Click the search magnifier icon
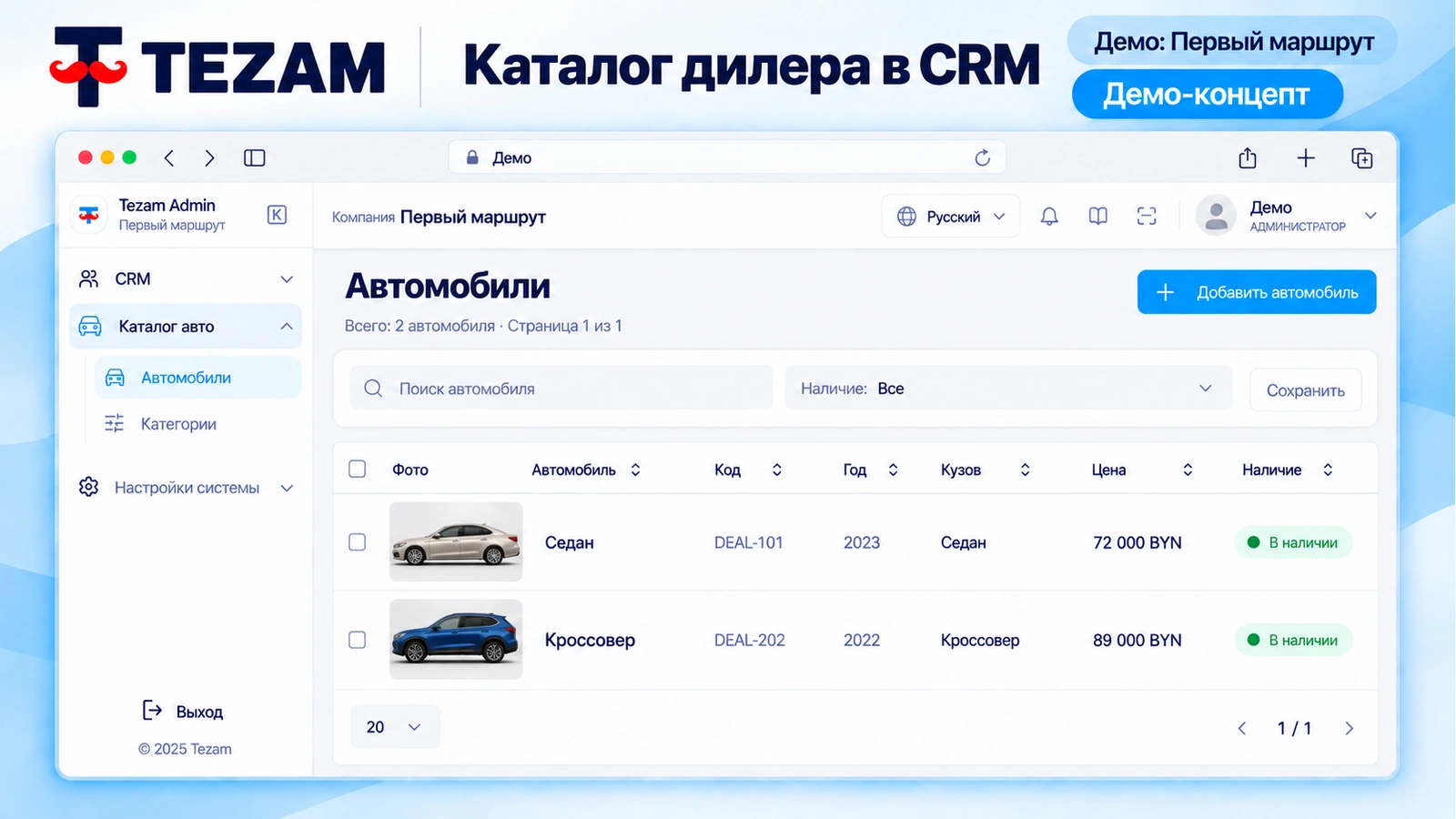Viewport: 1456px width, 819px height. 373,389
